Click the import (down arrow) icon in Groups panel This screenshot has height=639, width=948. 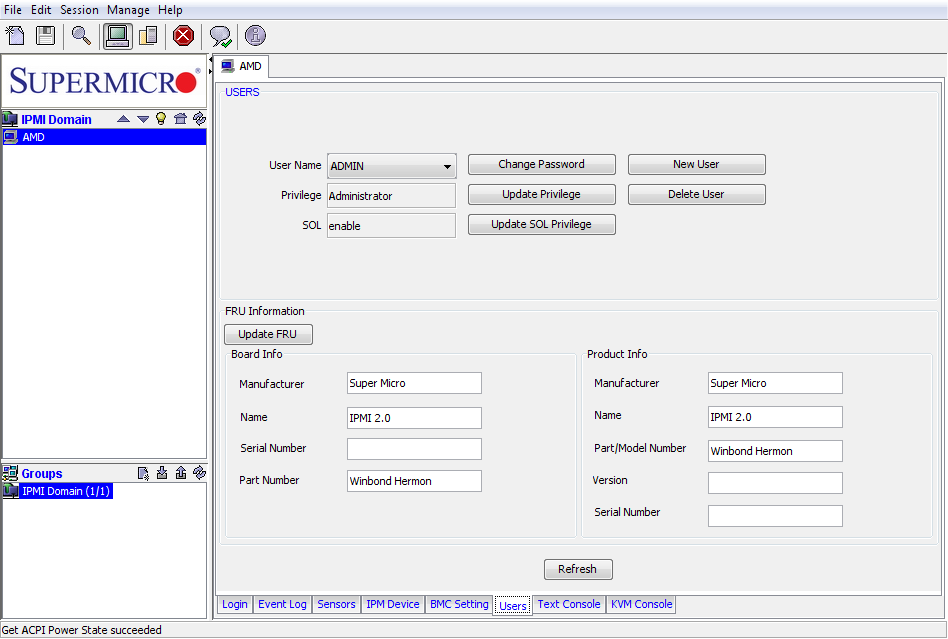[x=162, y=474]
